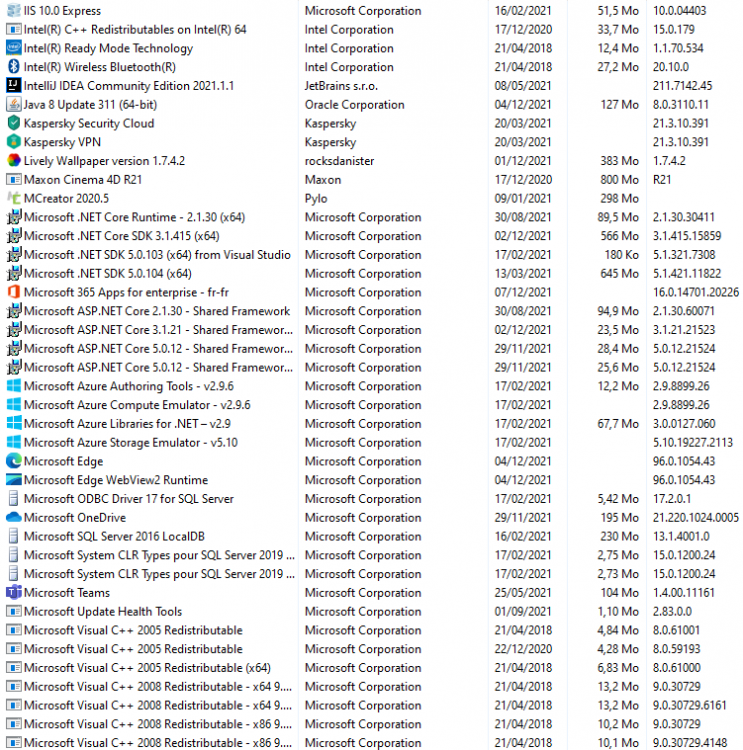Click the Visual C++ 2005 Redistributable (x64) icon
743x750 pixels.
(x=13, y=667)
